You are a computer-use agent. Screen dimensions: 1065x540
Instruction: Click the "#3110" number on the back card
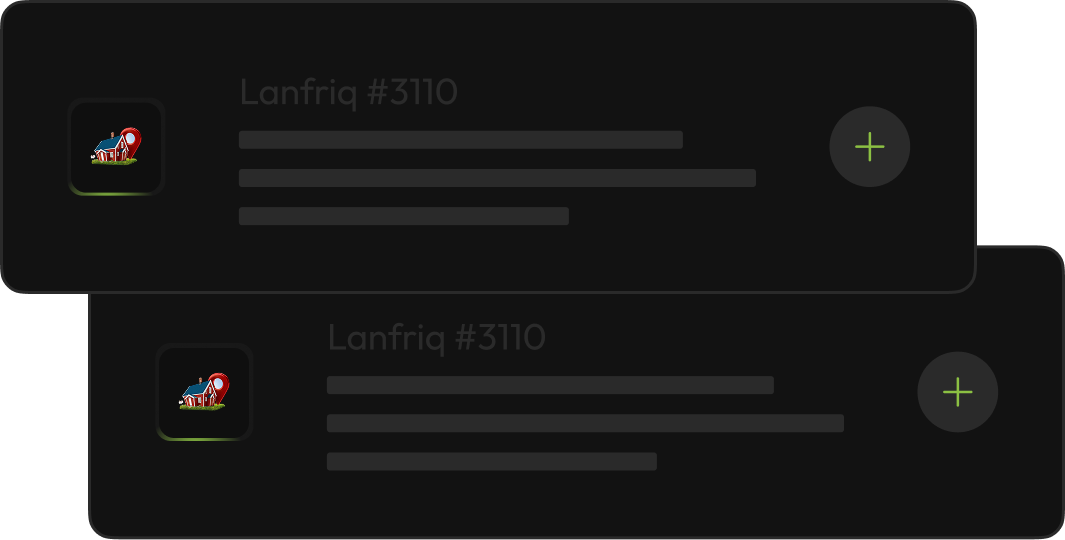[x=501, y=338]
